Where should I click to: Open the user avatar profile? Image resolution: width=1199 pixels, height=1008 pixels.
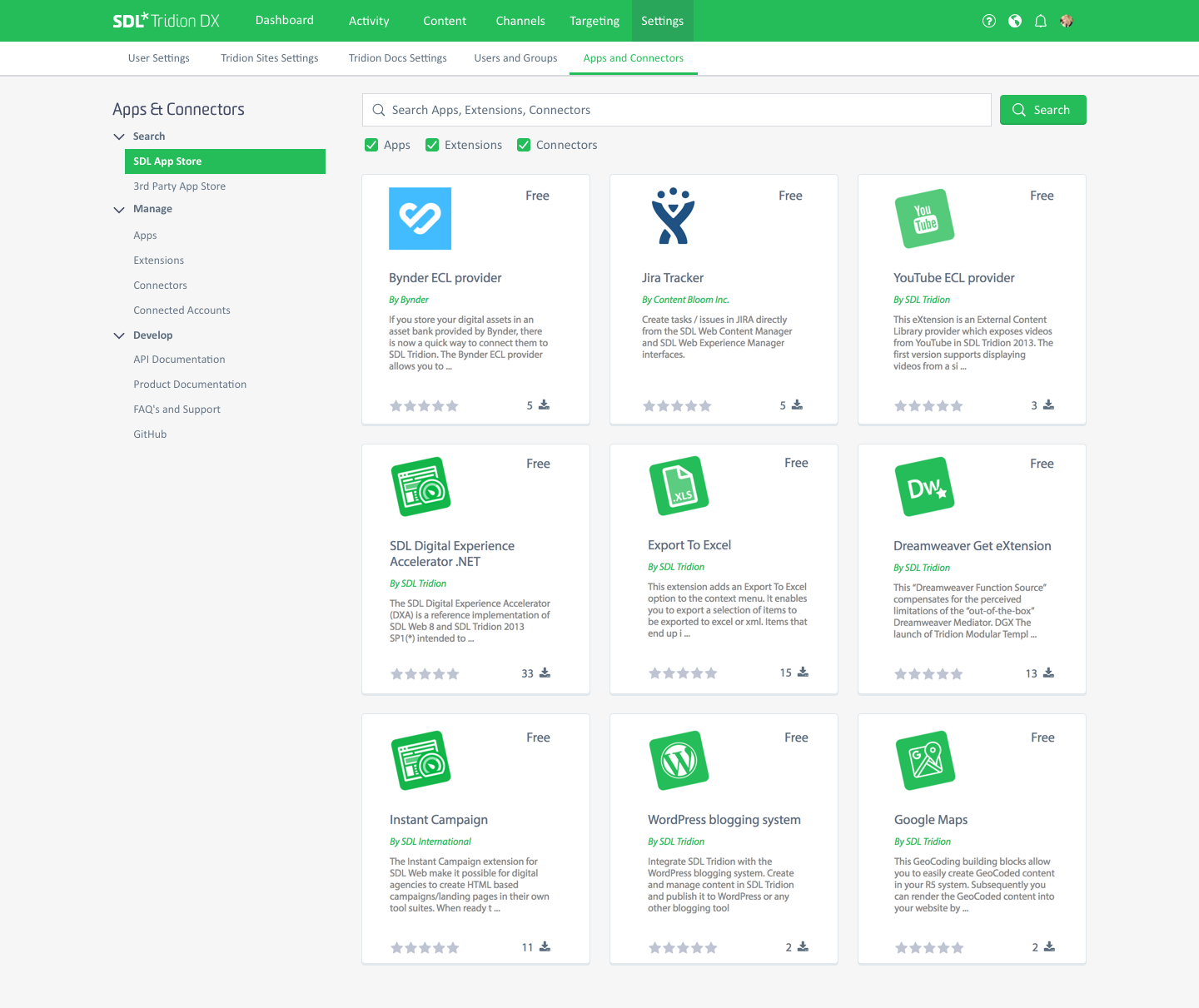1067,21
